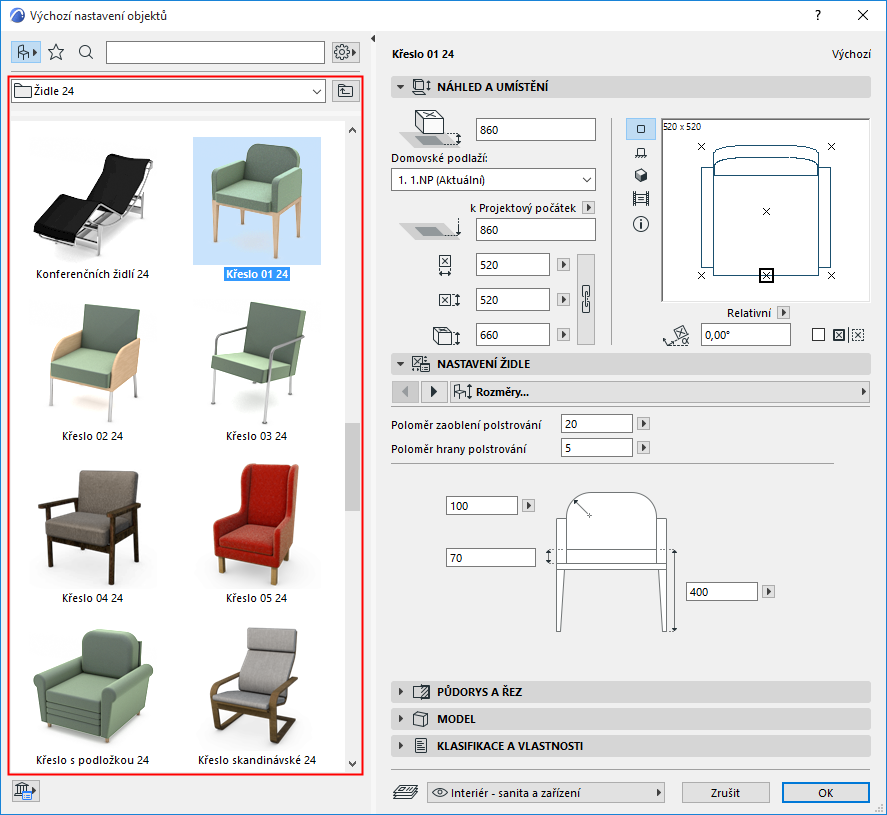Click the search magnifier icon
The width and height of the screenshot is (887, 815).
pyautogui.click(x=86, y=52)
